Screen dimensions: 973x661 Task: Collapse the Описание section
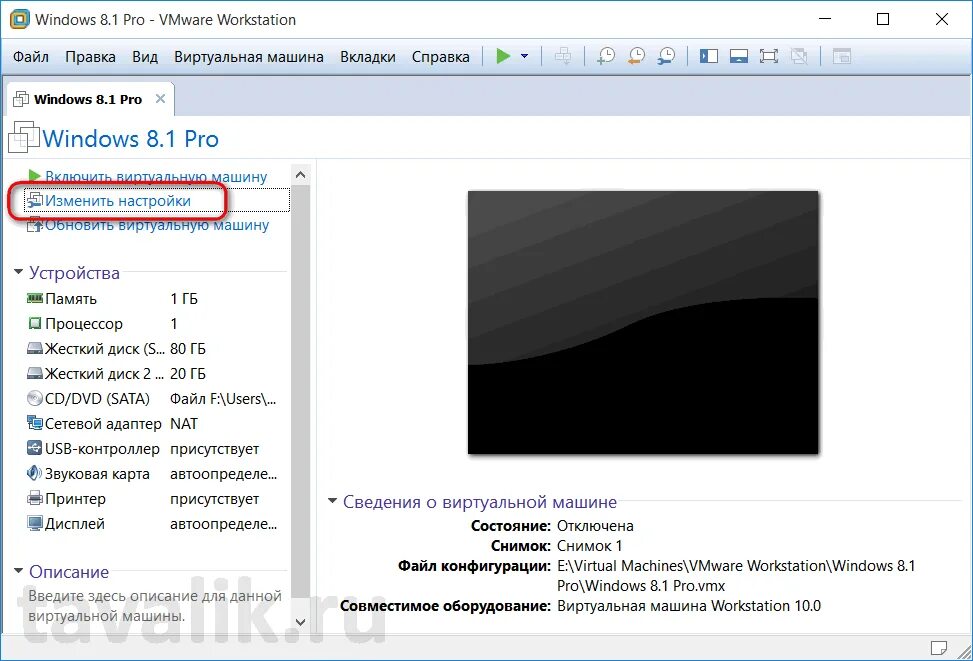18,571
